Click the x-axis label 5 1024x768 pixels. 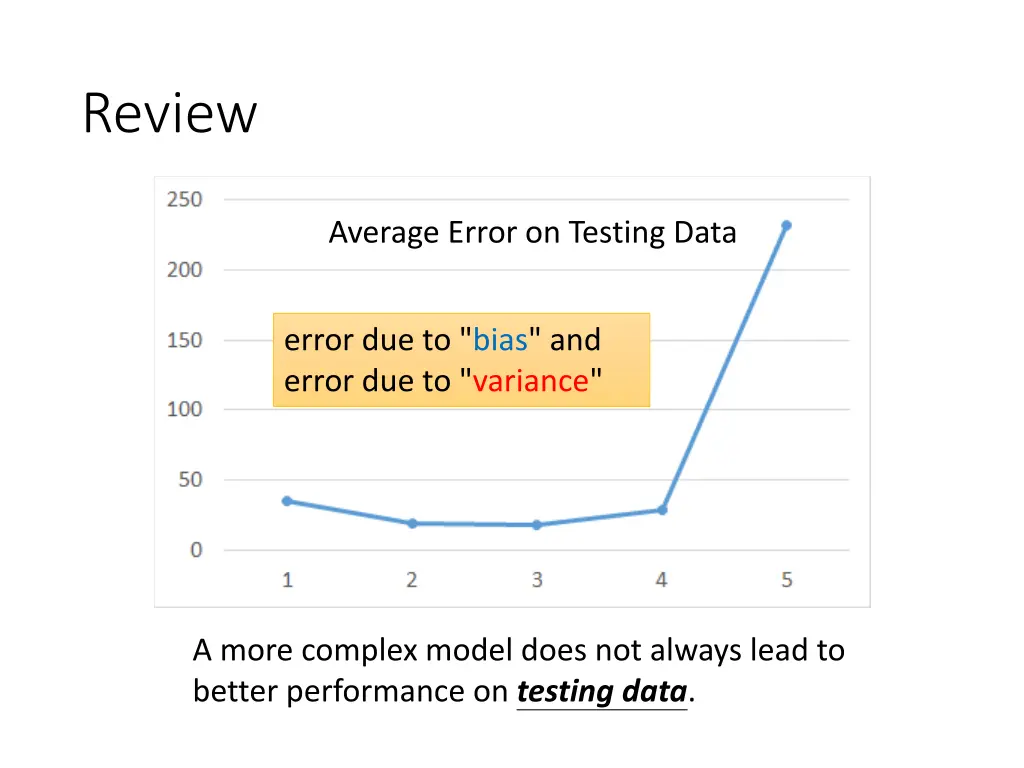tap(787, 580)
